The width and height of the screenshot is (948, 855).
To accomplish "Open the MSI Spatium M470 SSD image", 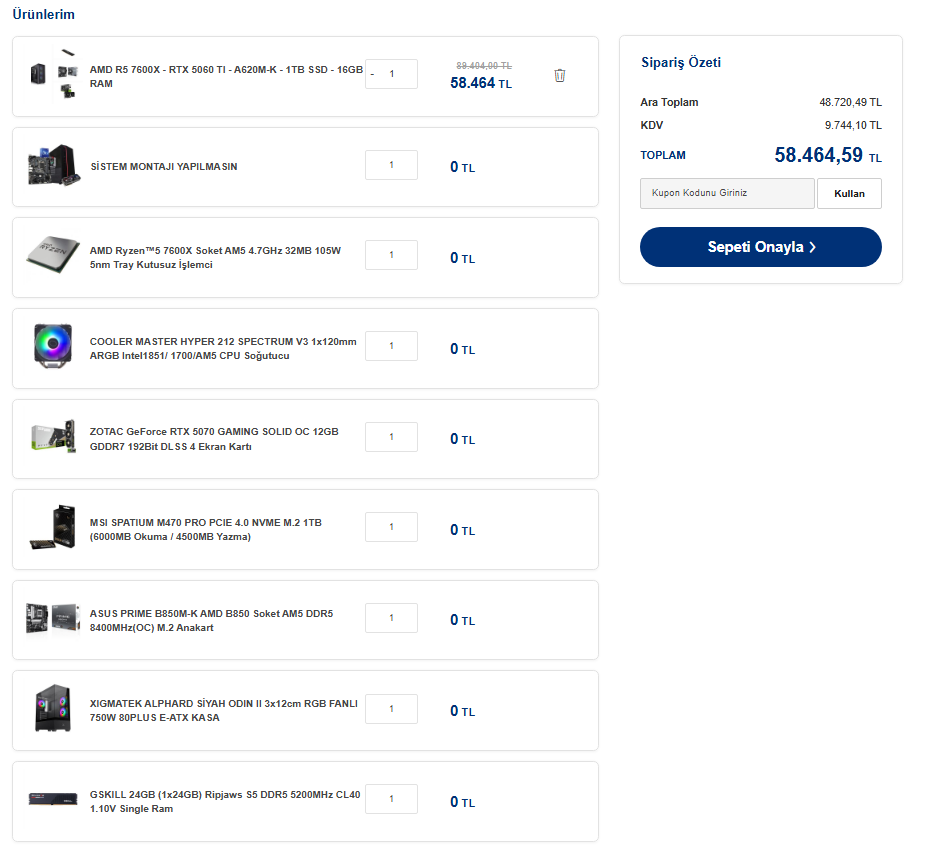I will tap(53, 527).
